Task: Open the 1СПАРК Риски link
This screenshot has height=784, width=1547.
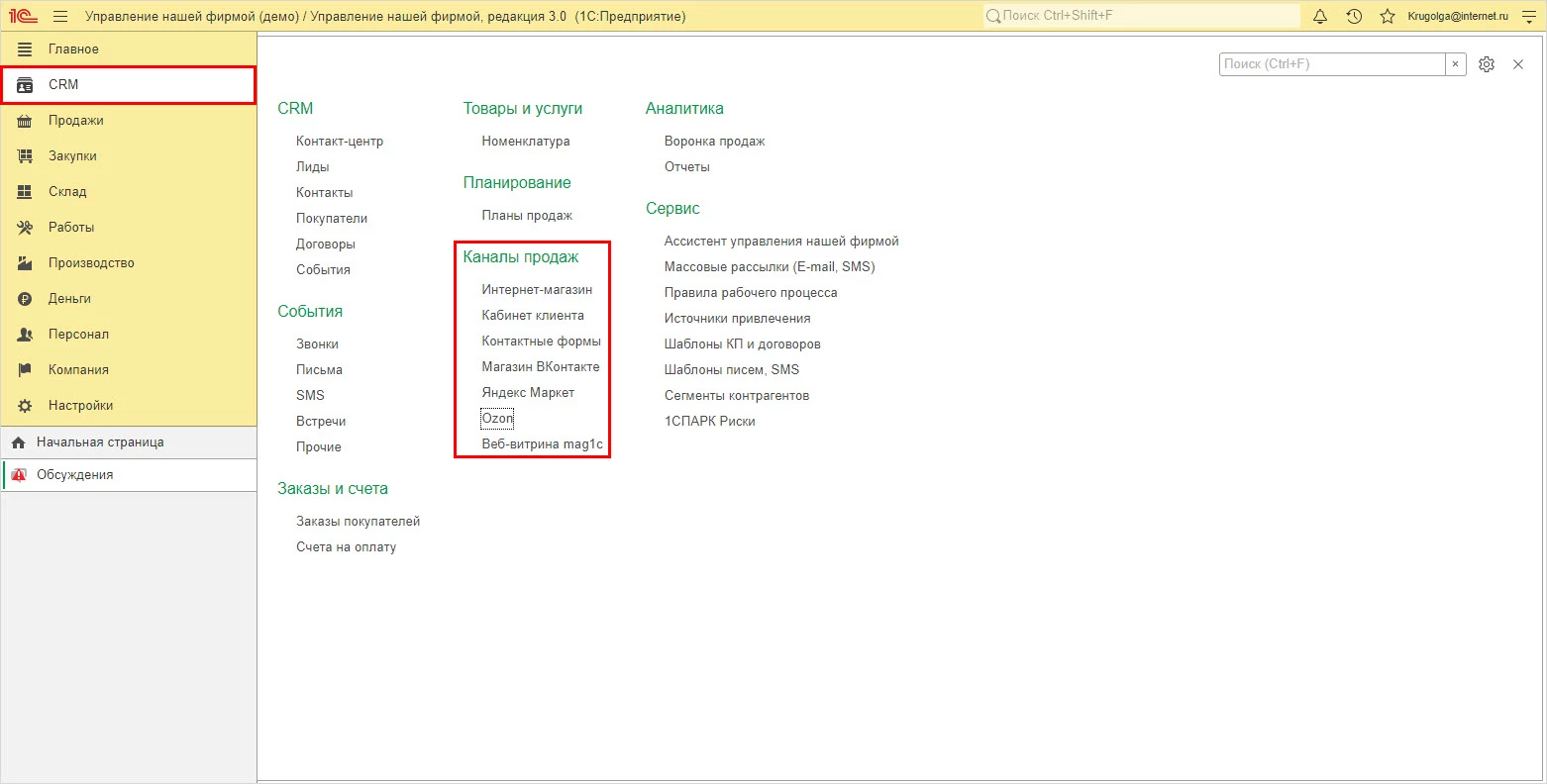Action: click(x=710, y=422)
